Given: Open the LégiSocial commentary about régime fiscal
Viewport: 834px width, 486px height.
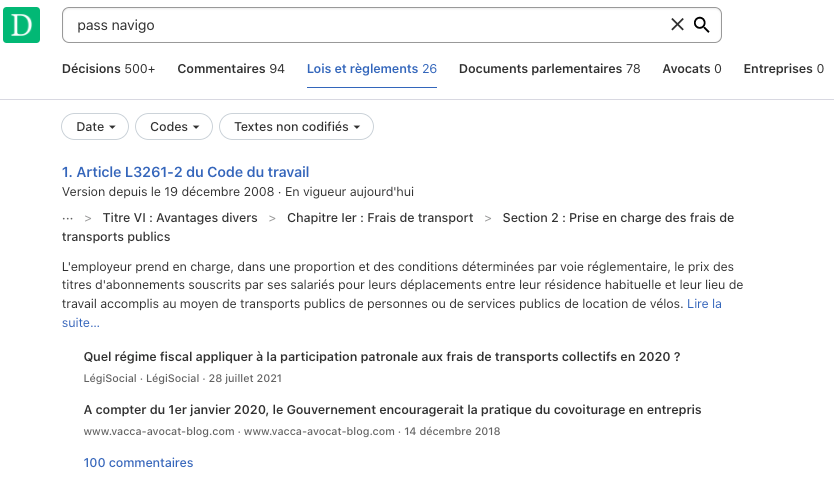Looking at the screenshot, I should click(x=382, y=357).
